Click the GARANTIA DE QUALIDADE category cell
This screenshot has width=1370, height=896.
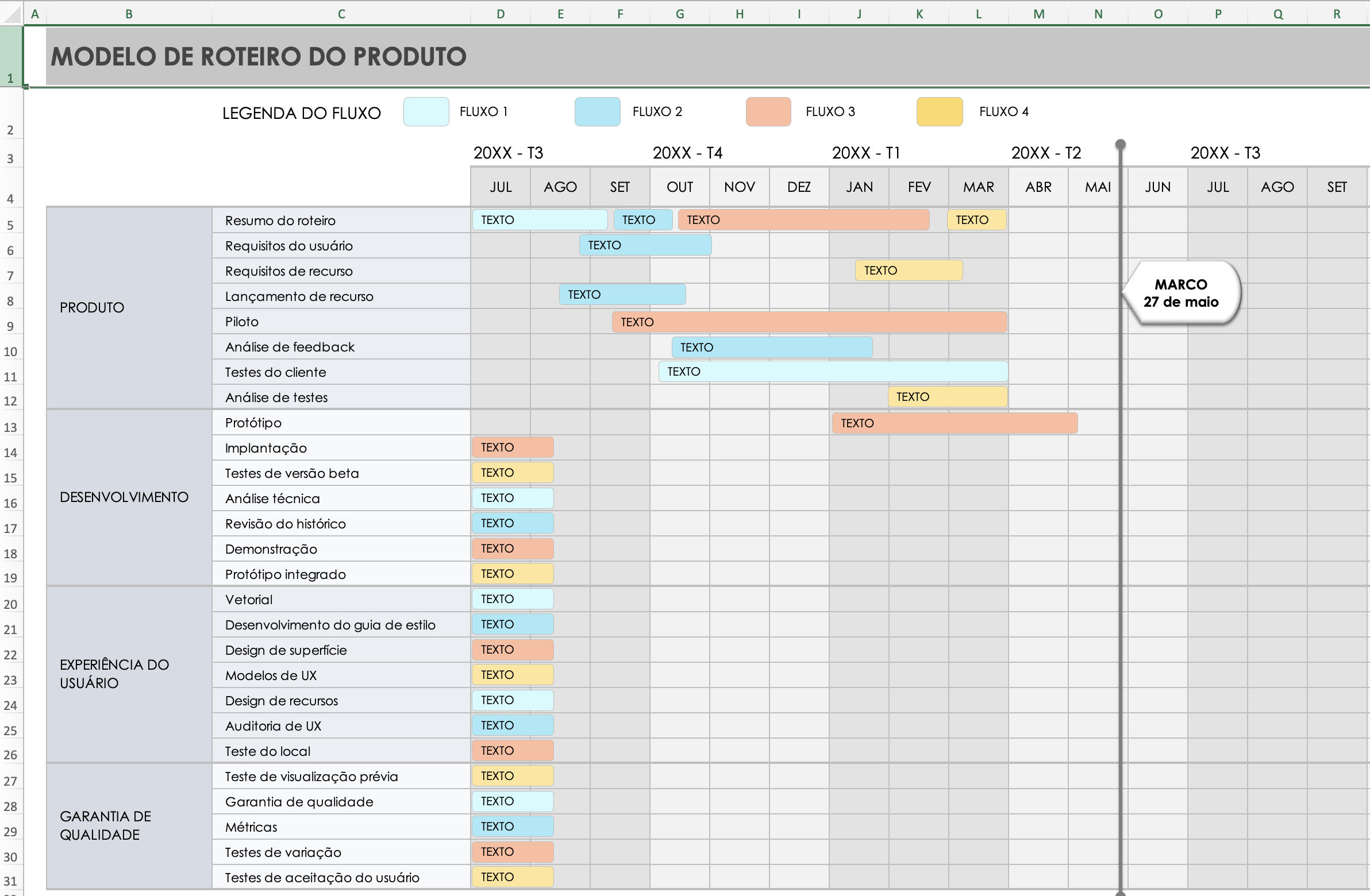[129, 827]
